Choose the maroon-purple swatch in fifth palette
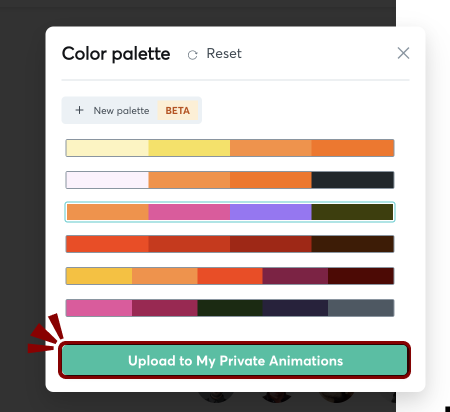 295,276
